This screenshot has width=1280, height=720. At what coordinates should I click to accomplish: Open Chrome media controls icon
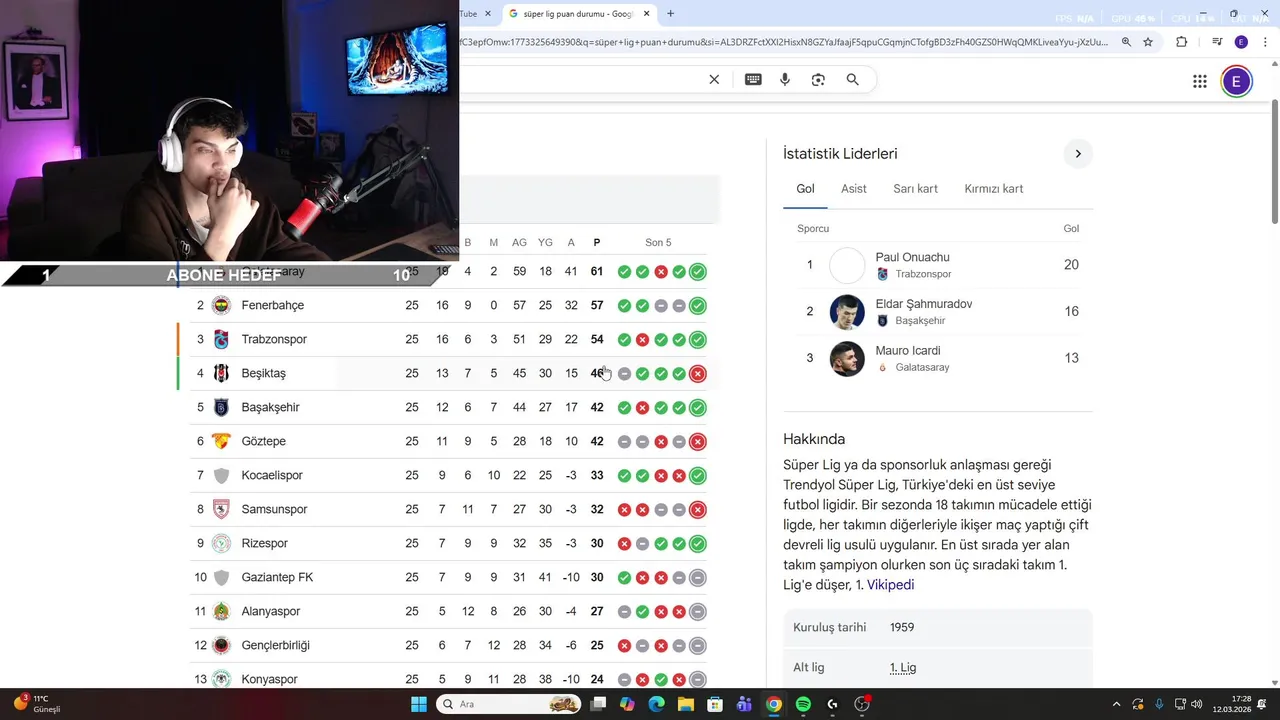coord(1217,42)
